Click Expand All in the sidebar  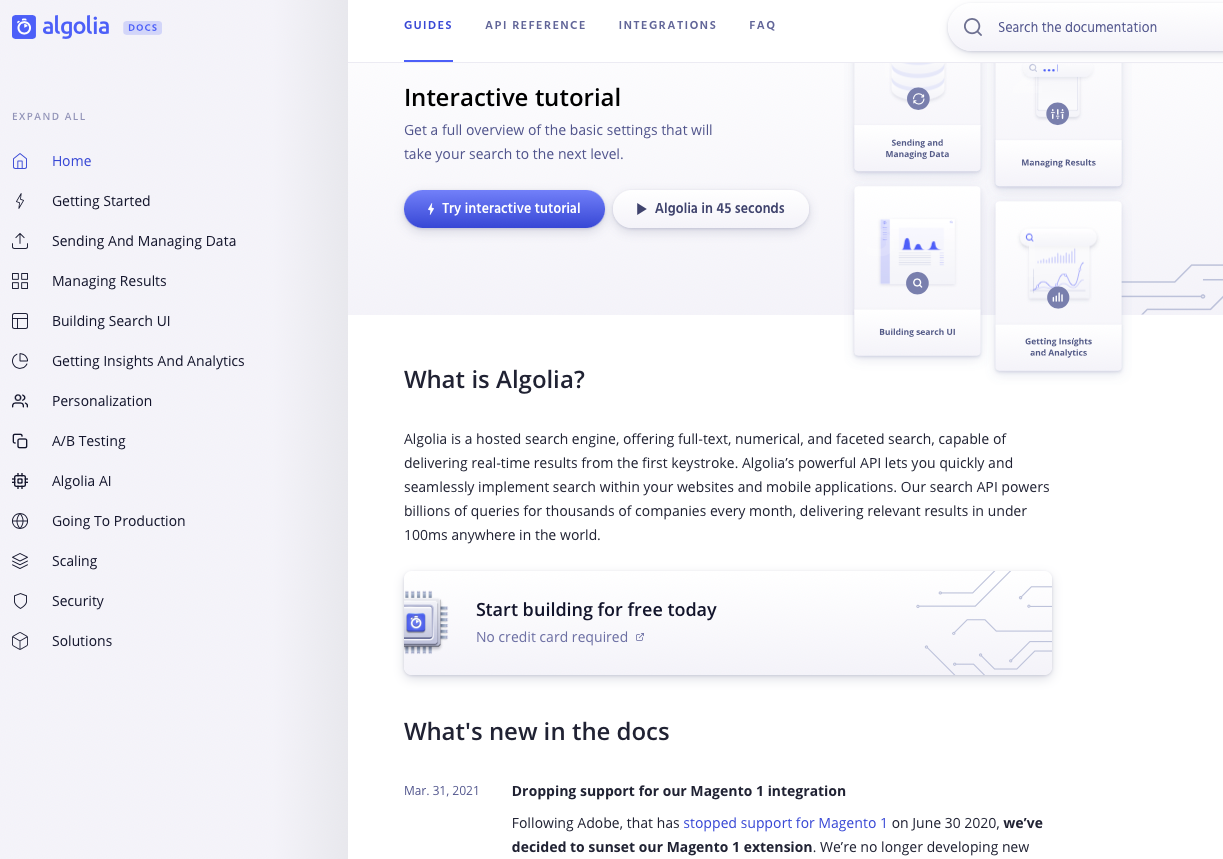(x=49, y=116)
